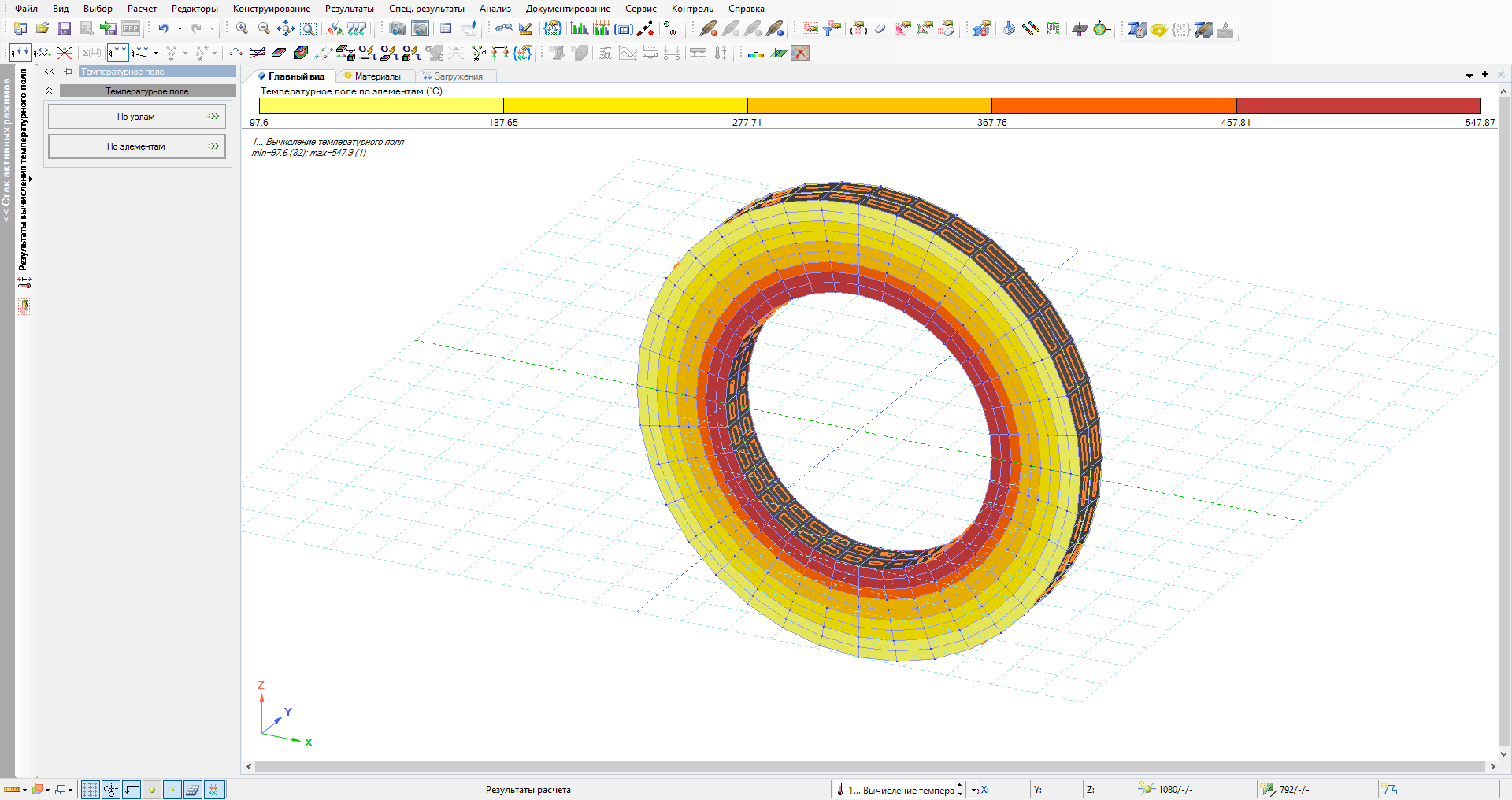Click the Undo arrow icon

(163, 29)
